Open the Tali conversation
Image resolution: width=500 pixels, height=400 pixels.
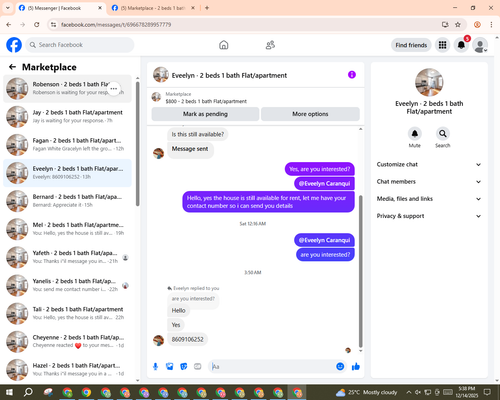(x=67, y=313)
